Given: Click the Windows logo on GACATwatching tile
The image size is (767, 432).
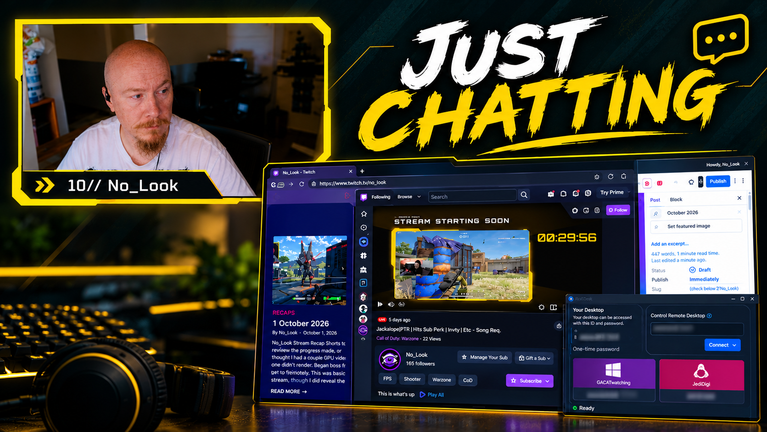Looking at the screenshot, I should point(613,369).
